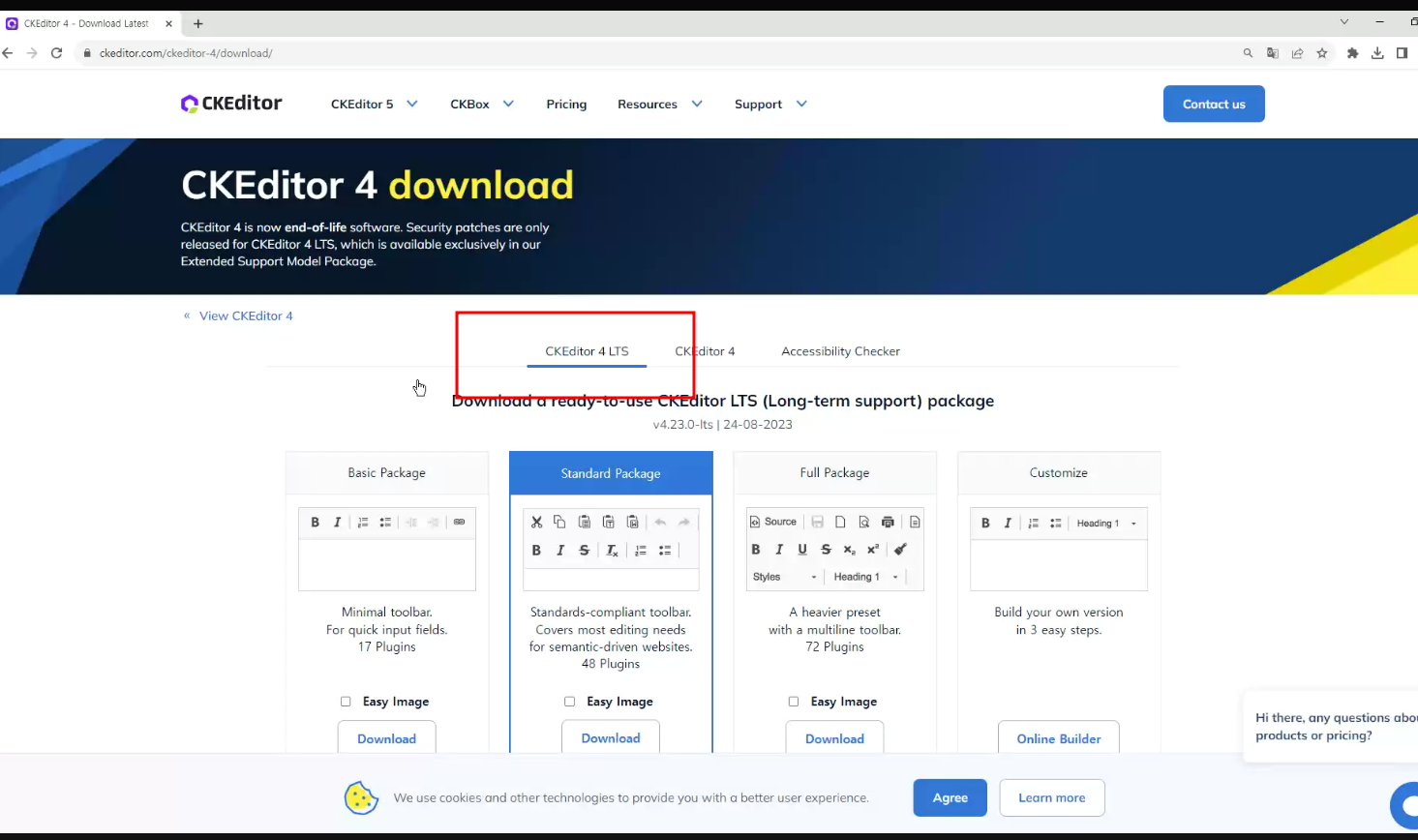This screenshot has height=840, width=1418.
Task: Open the chat widget bubble
Action: click(x=1404, y=804)
